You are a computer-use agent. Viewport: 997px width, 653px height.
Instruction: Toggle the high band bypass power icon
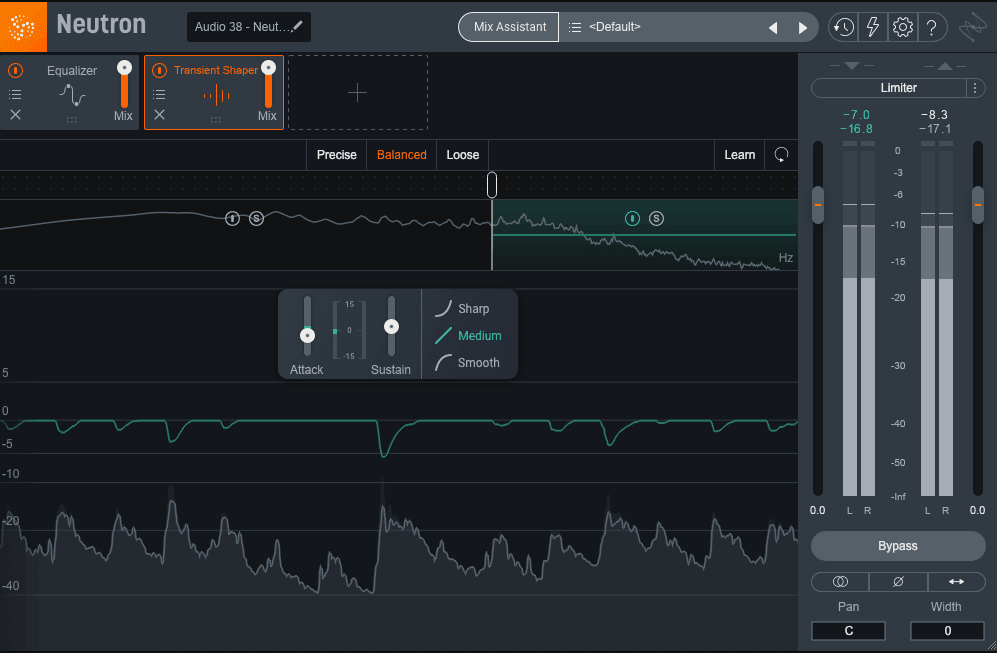632,218
